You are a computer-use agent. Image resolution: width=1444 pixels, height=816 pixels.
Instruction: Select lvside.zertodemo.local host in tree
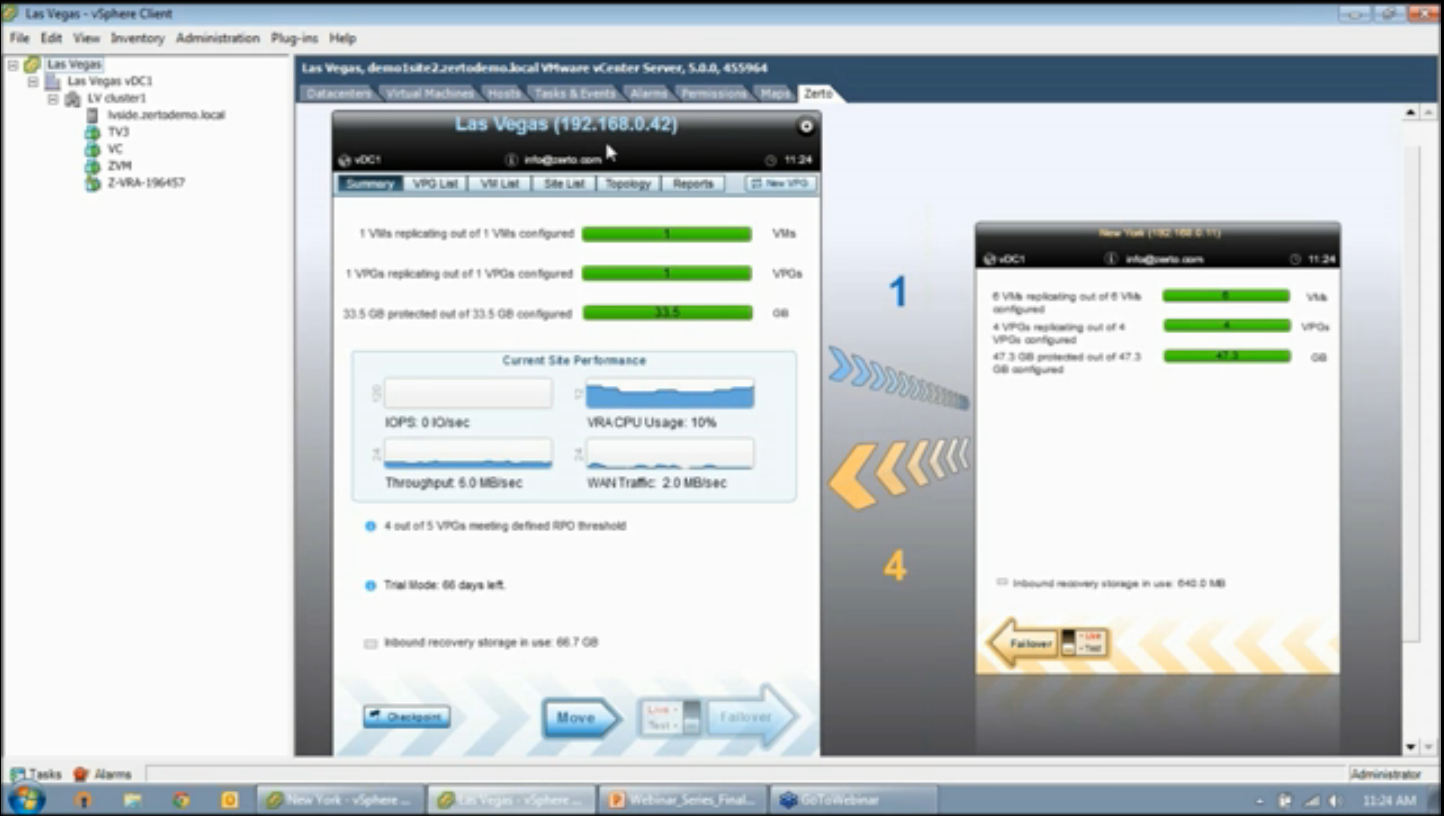[166, 115]
